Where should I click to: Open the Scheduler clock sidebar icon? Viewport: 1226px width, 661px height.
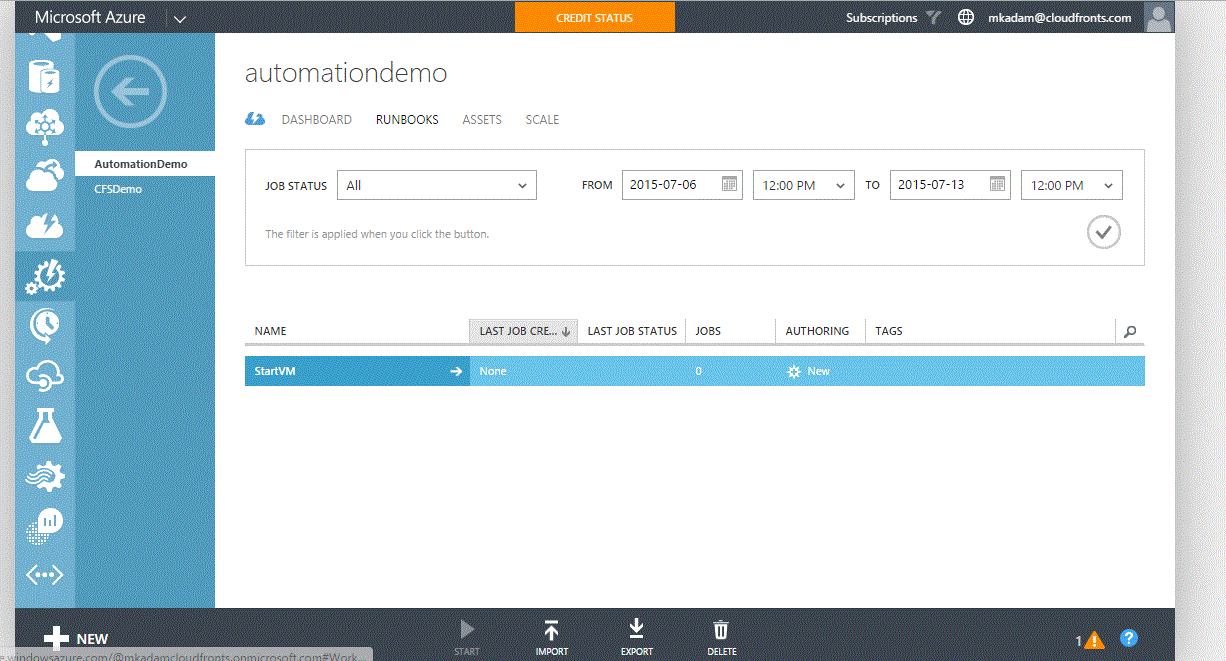click(44, 325)
